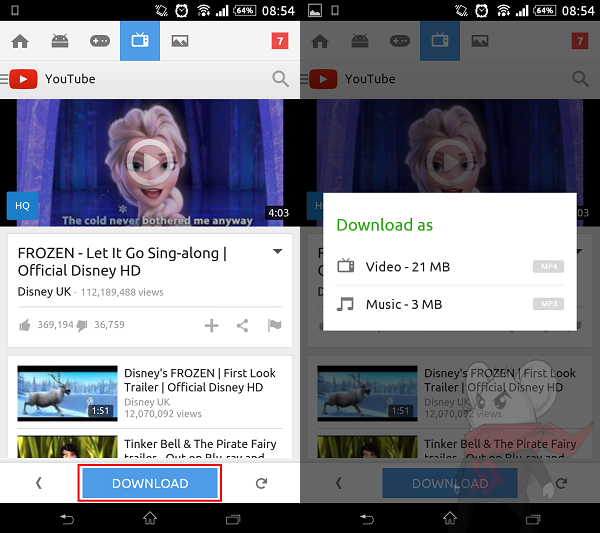Screen dimensions: 600x533
Task: Tap battery 64% indicator in left status bar
Action: (245, 10)
